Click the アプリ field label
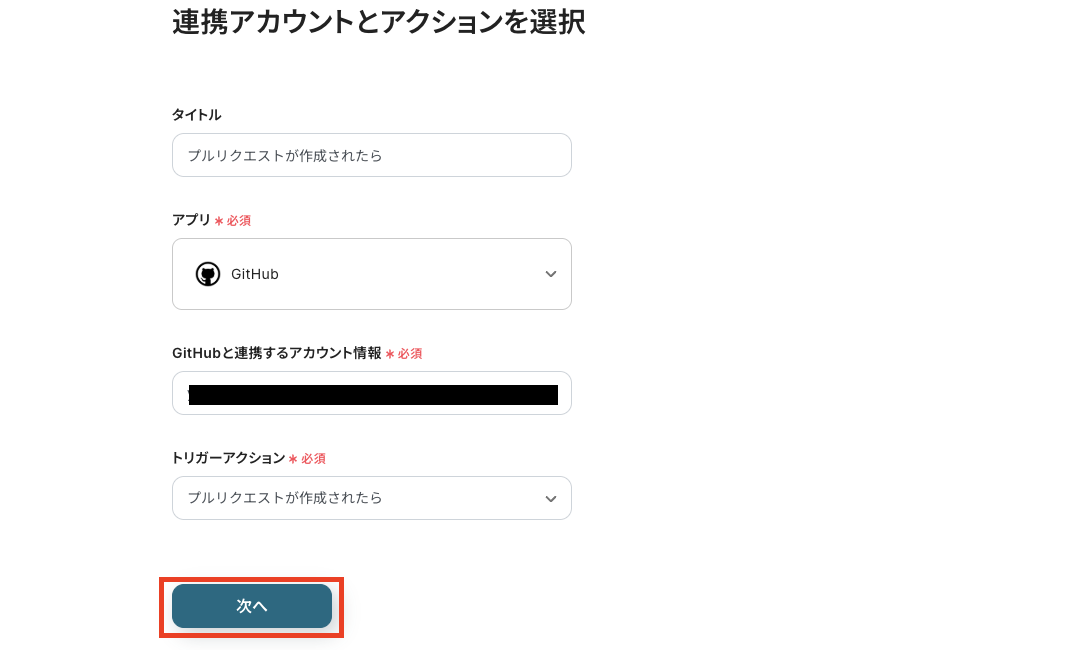 click(x=191, y=220)
